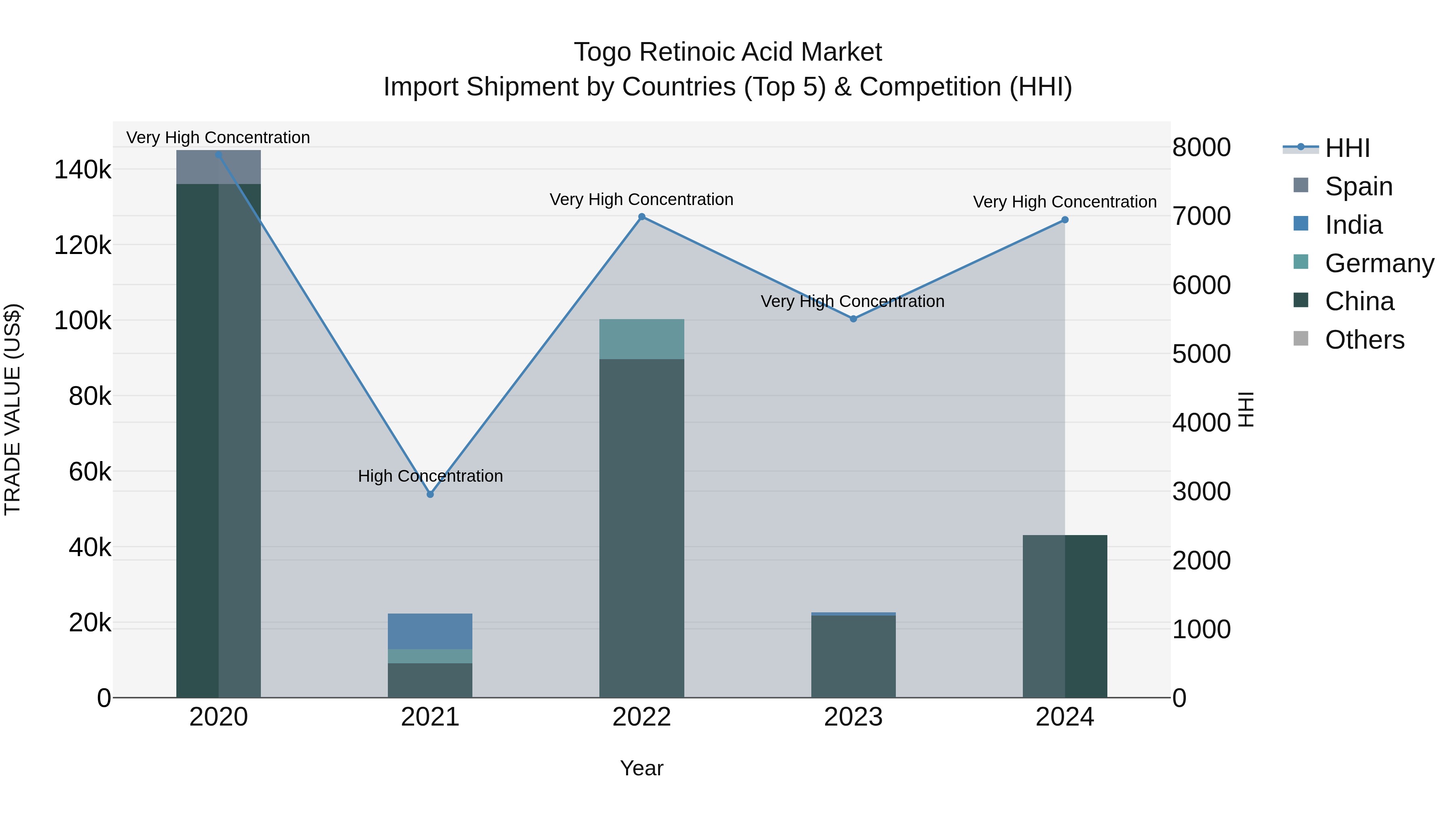Select the 2021 HHI data point

tap(430, 495)
